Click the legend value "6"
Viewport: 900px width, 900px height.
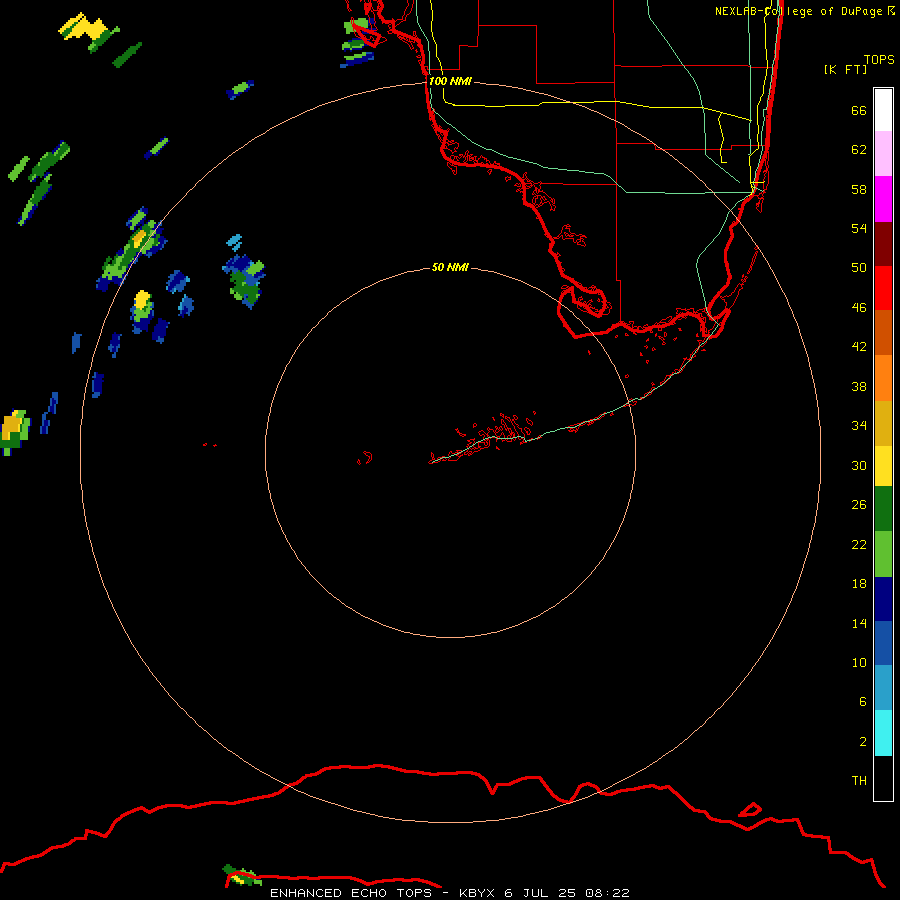coord(862,702)
